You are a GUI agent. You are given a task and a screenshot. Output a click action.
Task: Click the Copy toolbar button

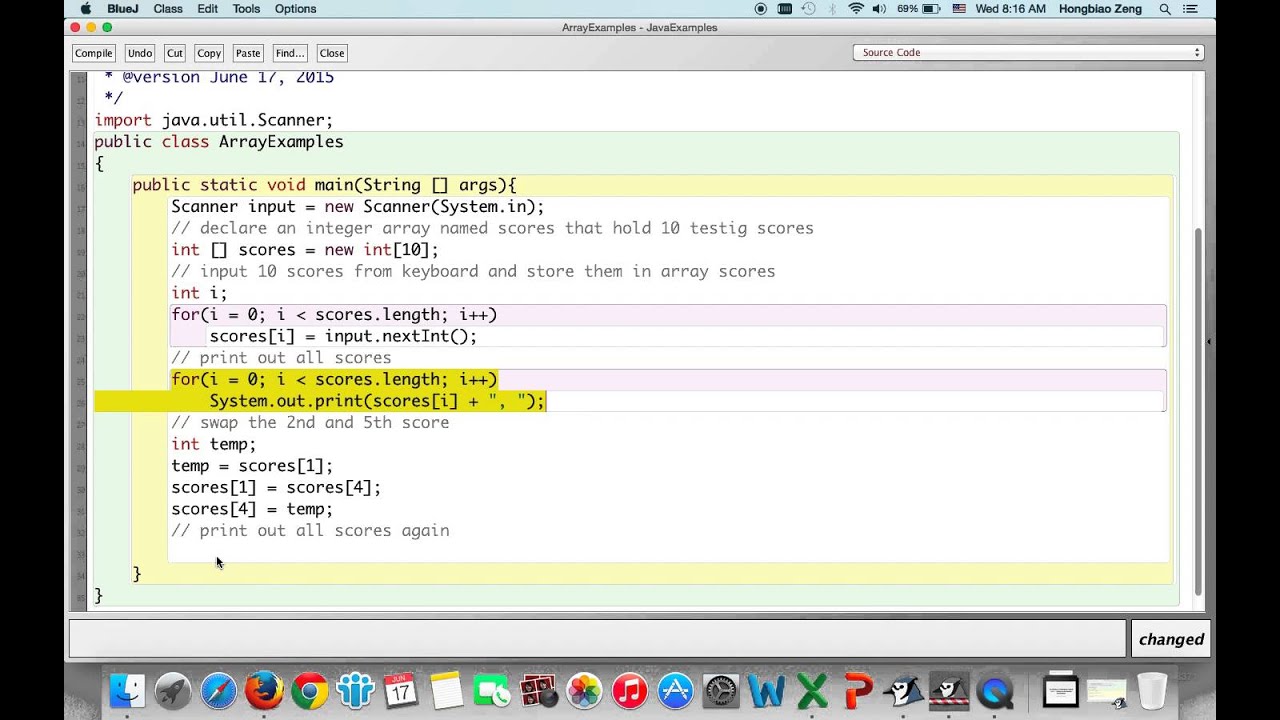click(209, 53)
